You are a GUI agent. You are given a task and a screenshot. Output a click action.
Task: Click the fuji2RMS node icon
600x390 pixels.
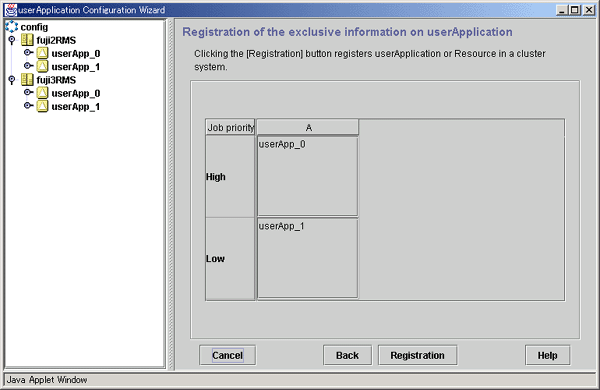click(x=27, y=40)
